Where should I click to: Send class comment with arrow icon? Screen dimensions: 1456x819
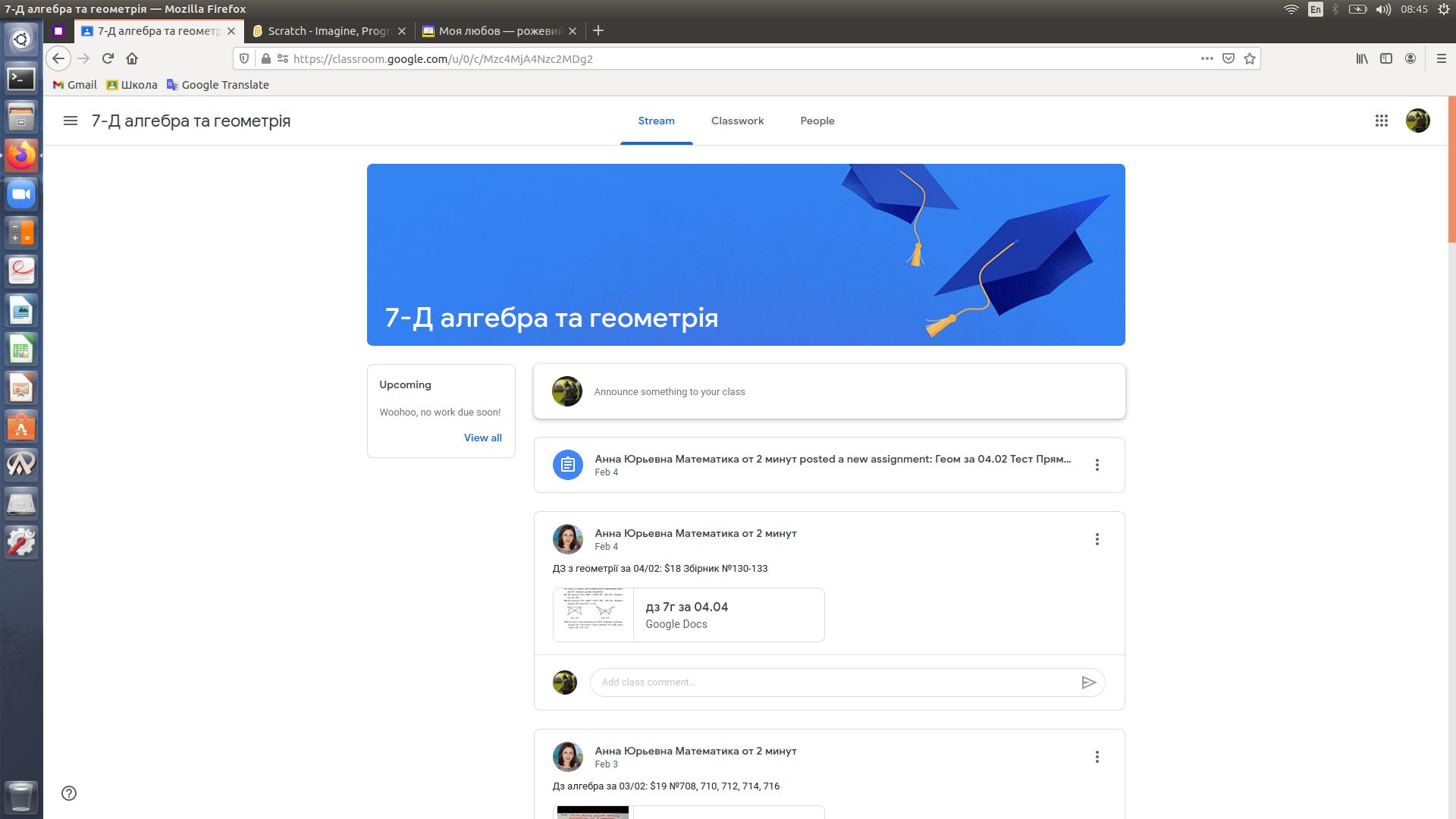(1088, 682)
